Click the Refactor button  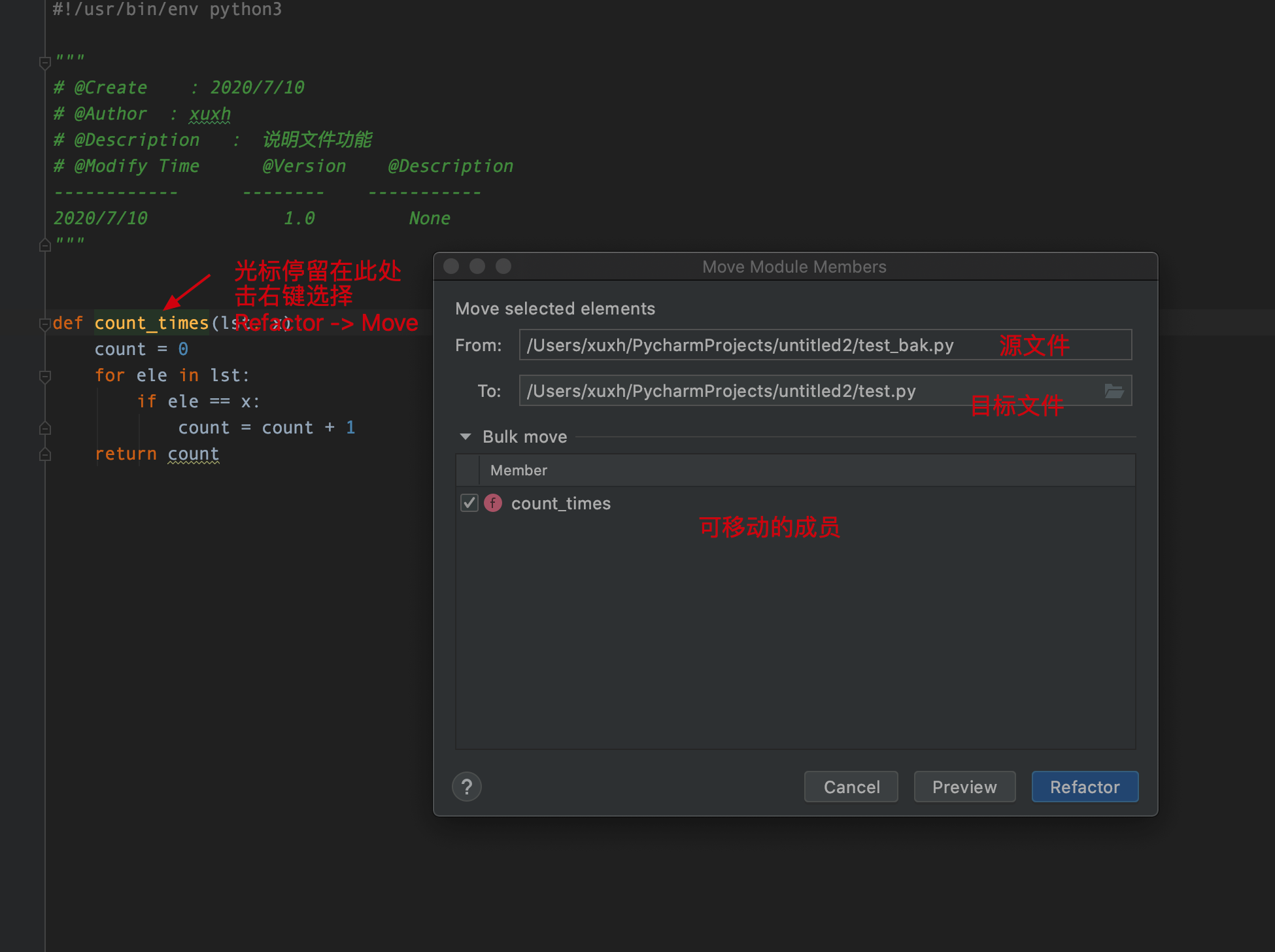tap(1085, 787)
